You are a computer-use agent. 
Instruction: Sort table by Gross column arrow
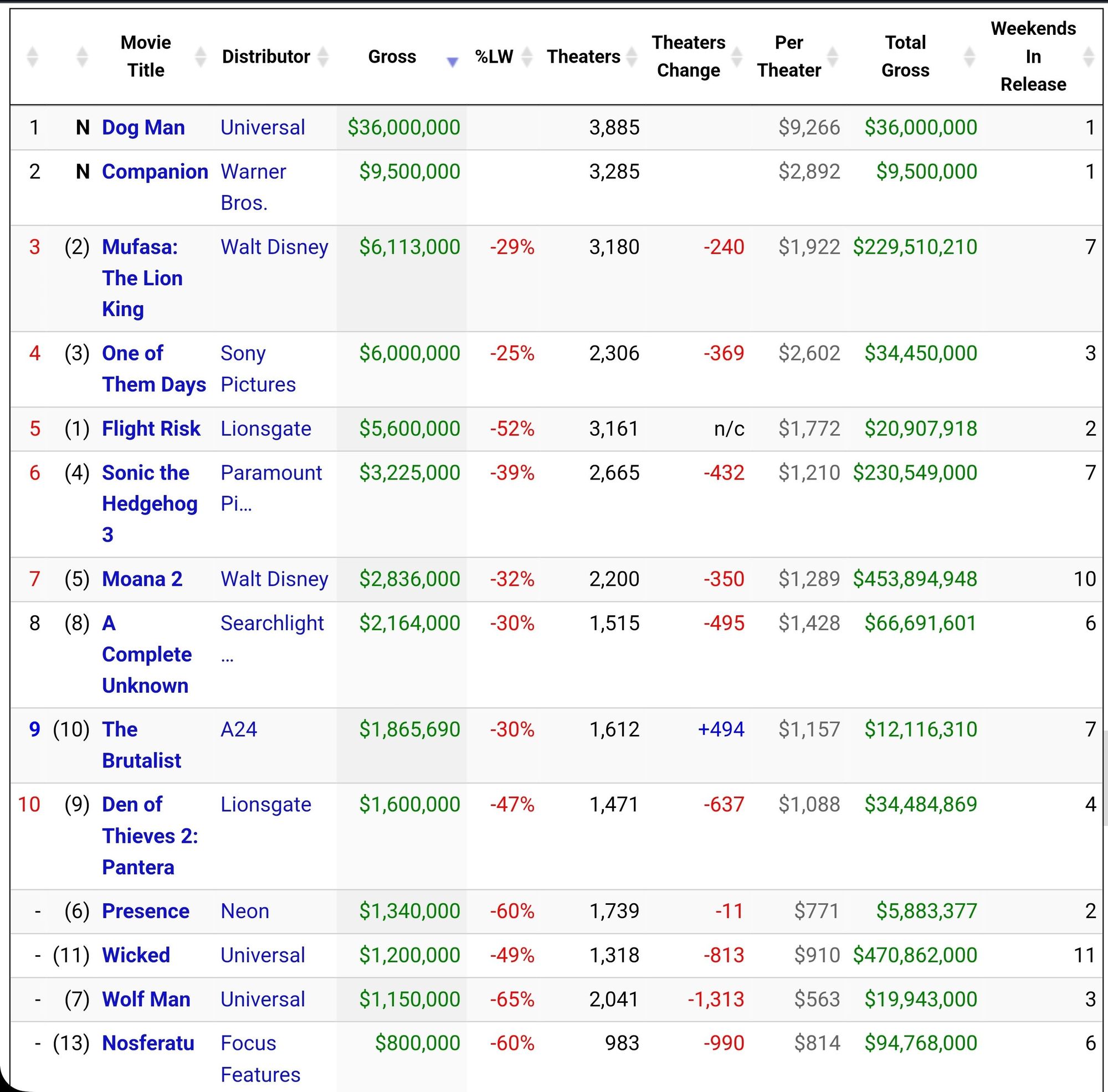pyautogui.click(x=452, y=61)
